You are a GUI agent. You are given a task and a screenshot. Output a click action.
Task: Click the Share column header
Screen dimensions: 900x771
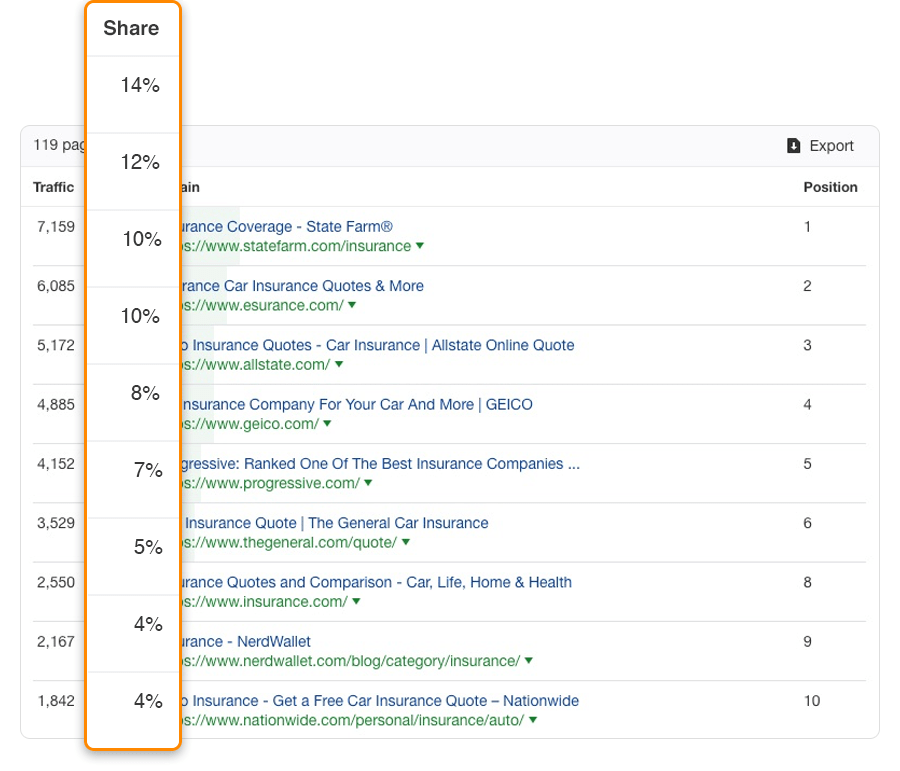click(x=131, y=28)
